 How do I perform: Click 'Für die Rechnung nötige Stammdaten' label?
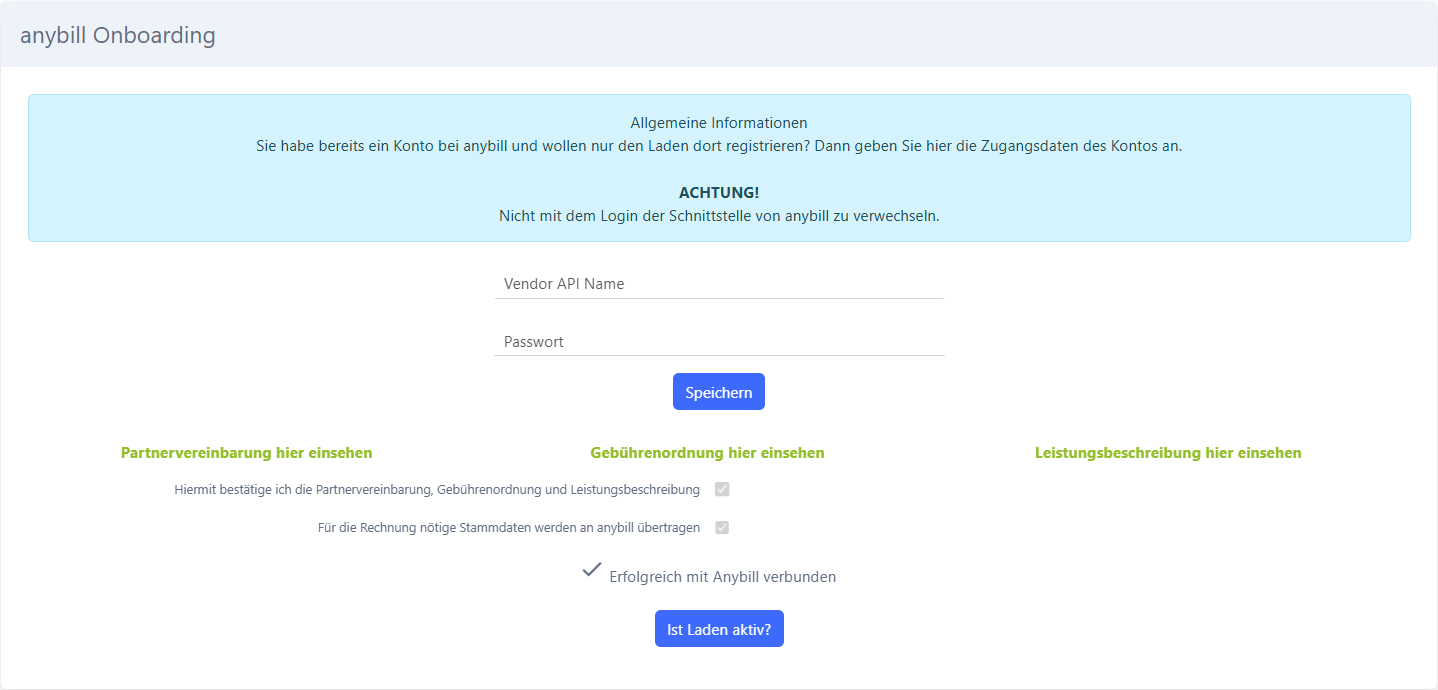(x=509, y=528)
